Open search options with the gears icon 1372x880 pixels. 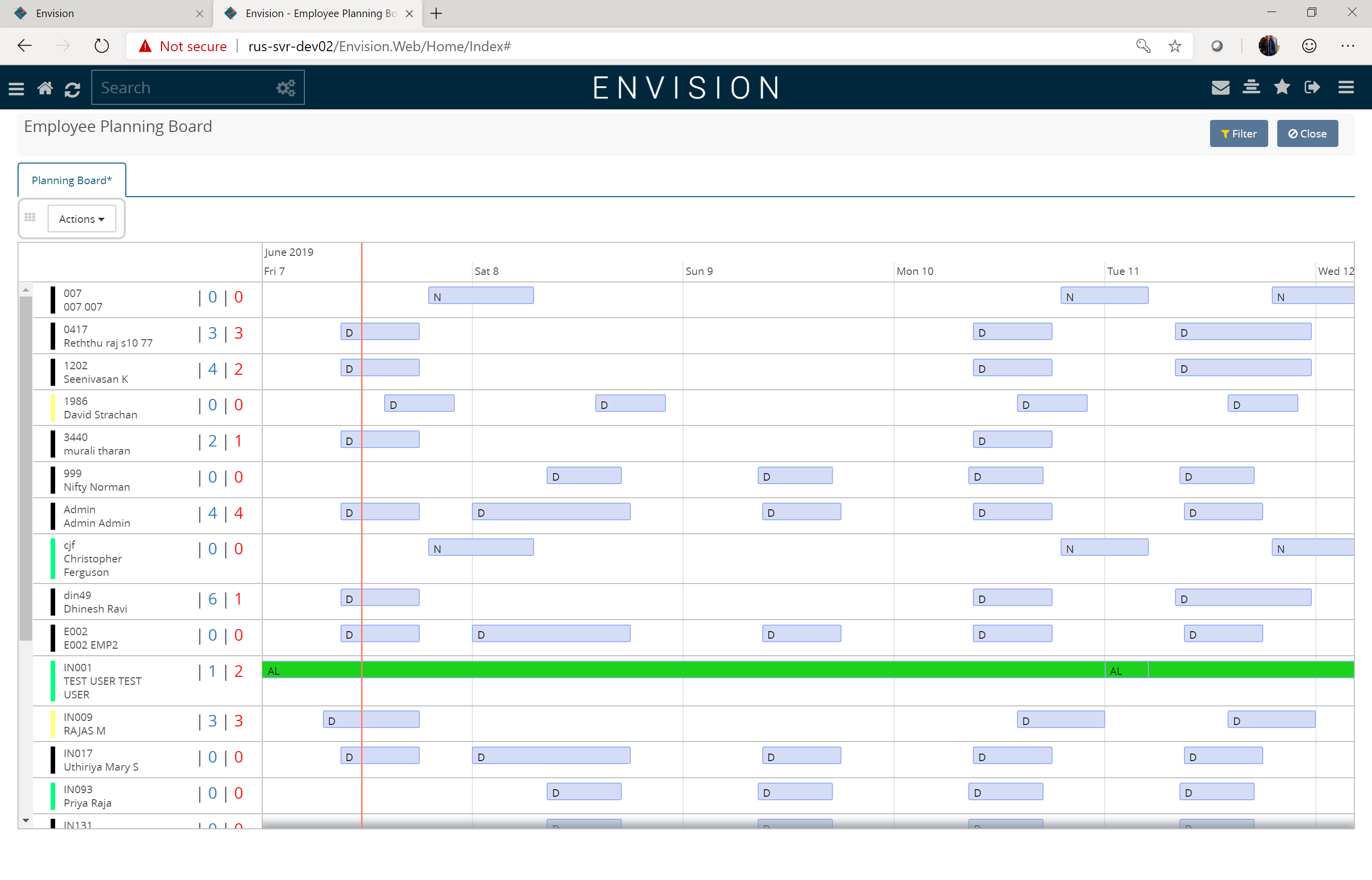click(286, 87)
